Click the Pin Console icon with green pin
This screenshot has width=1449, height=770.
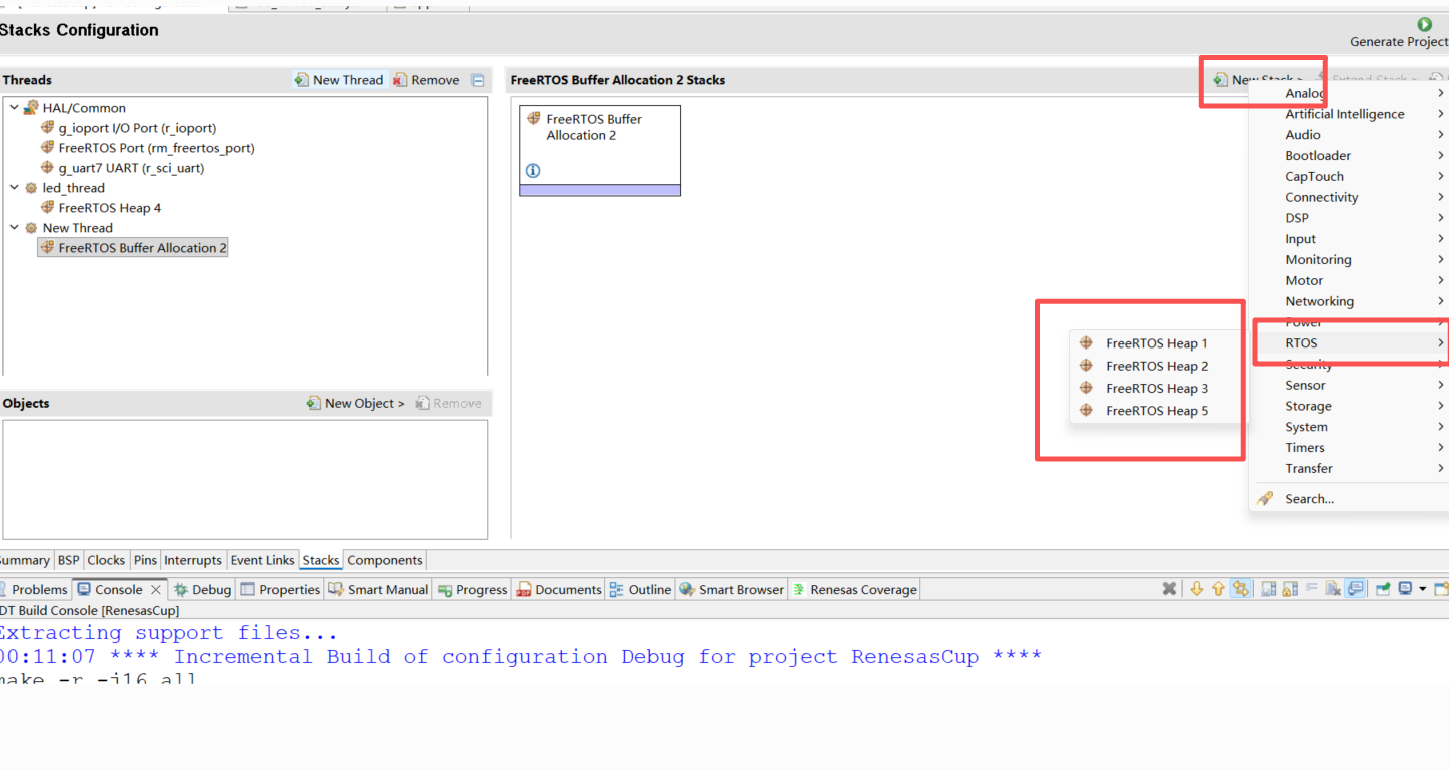pyautogui.click(x=1383, y=589)
